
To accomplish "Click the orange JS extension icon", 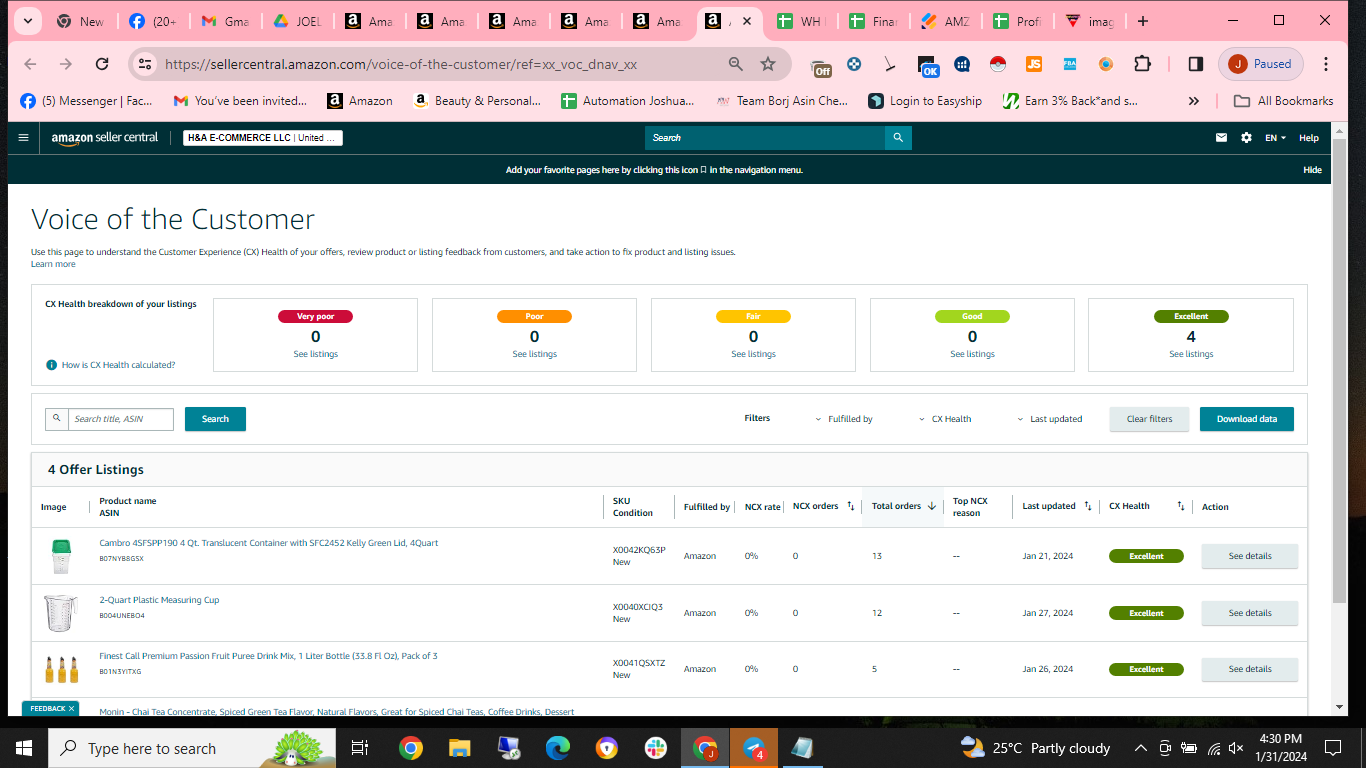I will click(1034, 64).
